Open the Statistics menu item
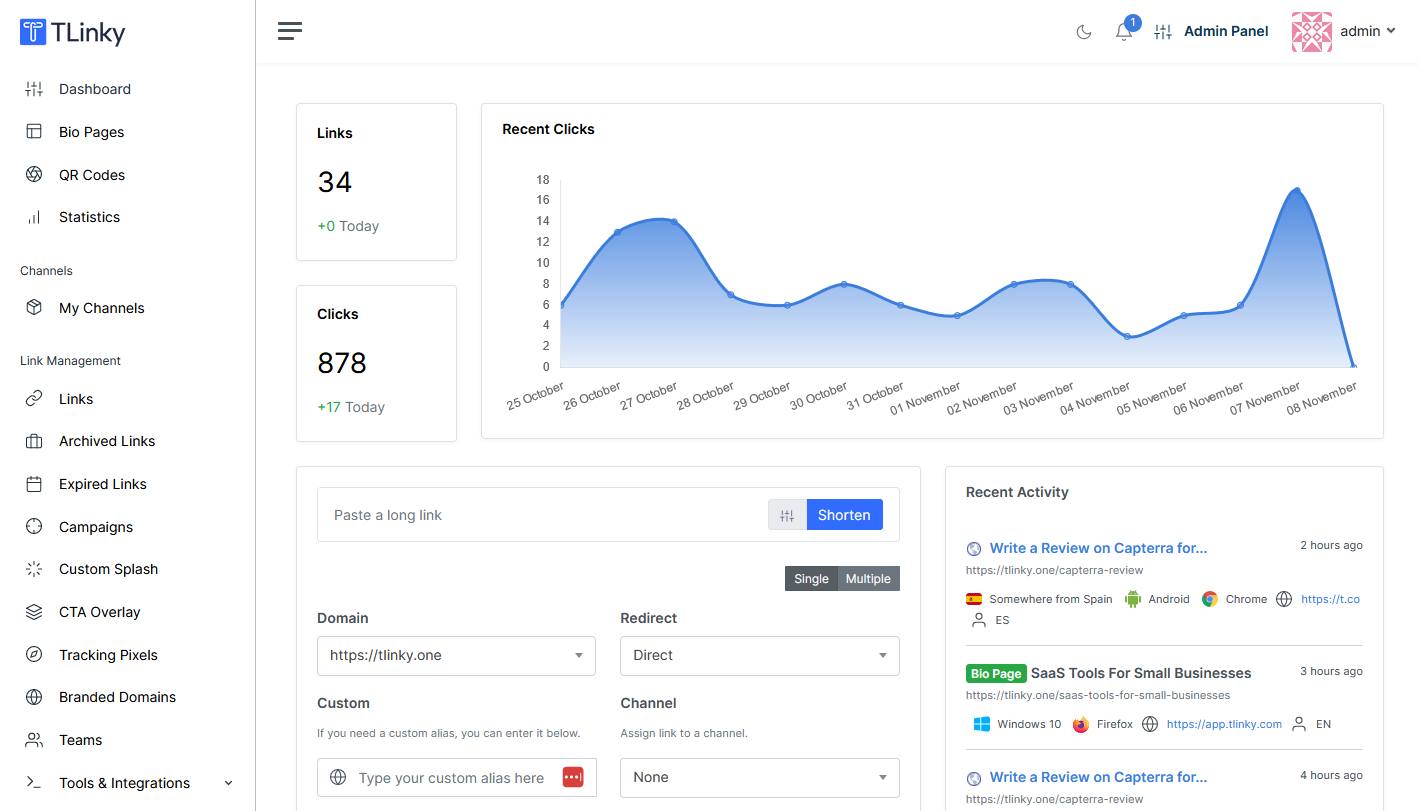This screenshot has width=1418, height=811. [x=89, y=217]
